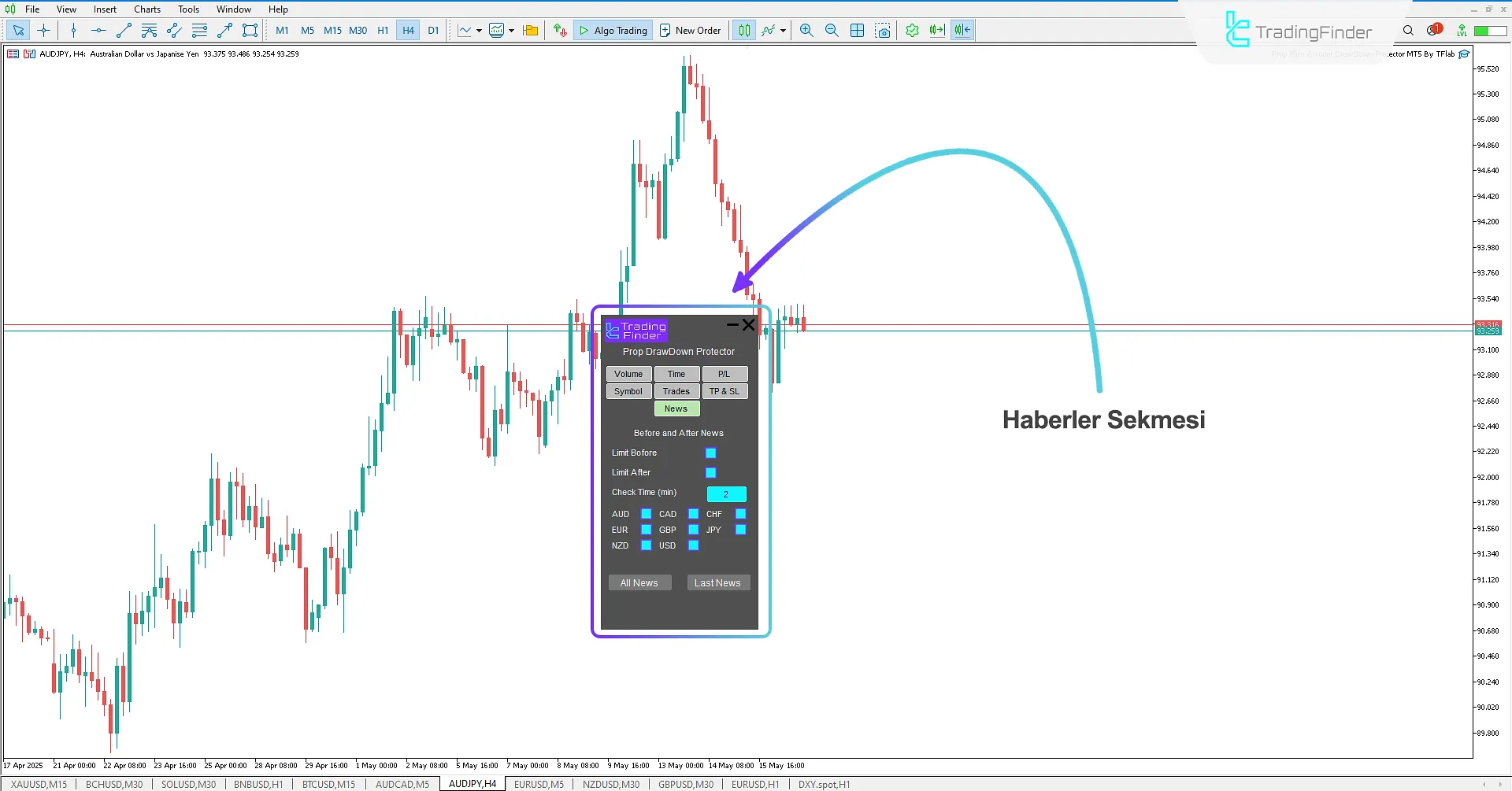
Task: Toggle the Limit After checkbox
Action: (710, 473)
